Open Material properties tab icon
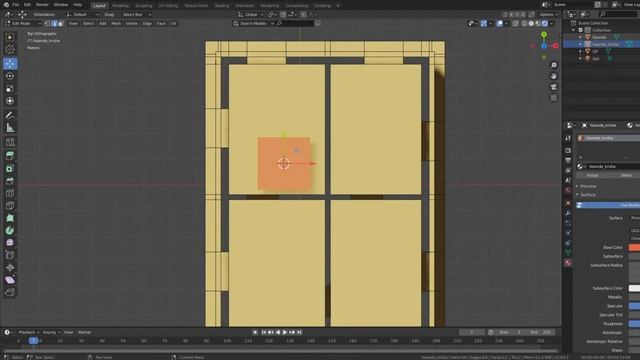Image resolution: width=640 pixels, height=360 pixels. click(x=568, y=263)
